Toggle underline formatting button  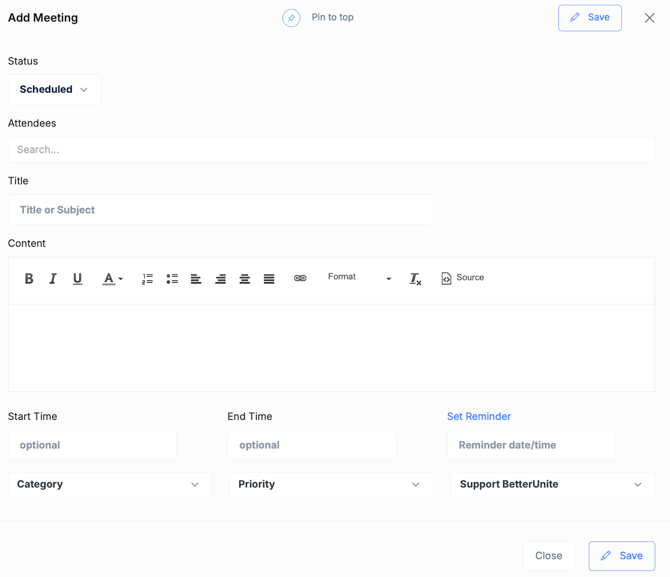pyautogui.click(x=77, y=279)
